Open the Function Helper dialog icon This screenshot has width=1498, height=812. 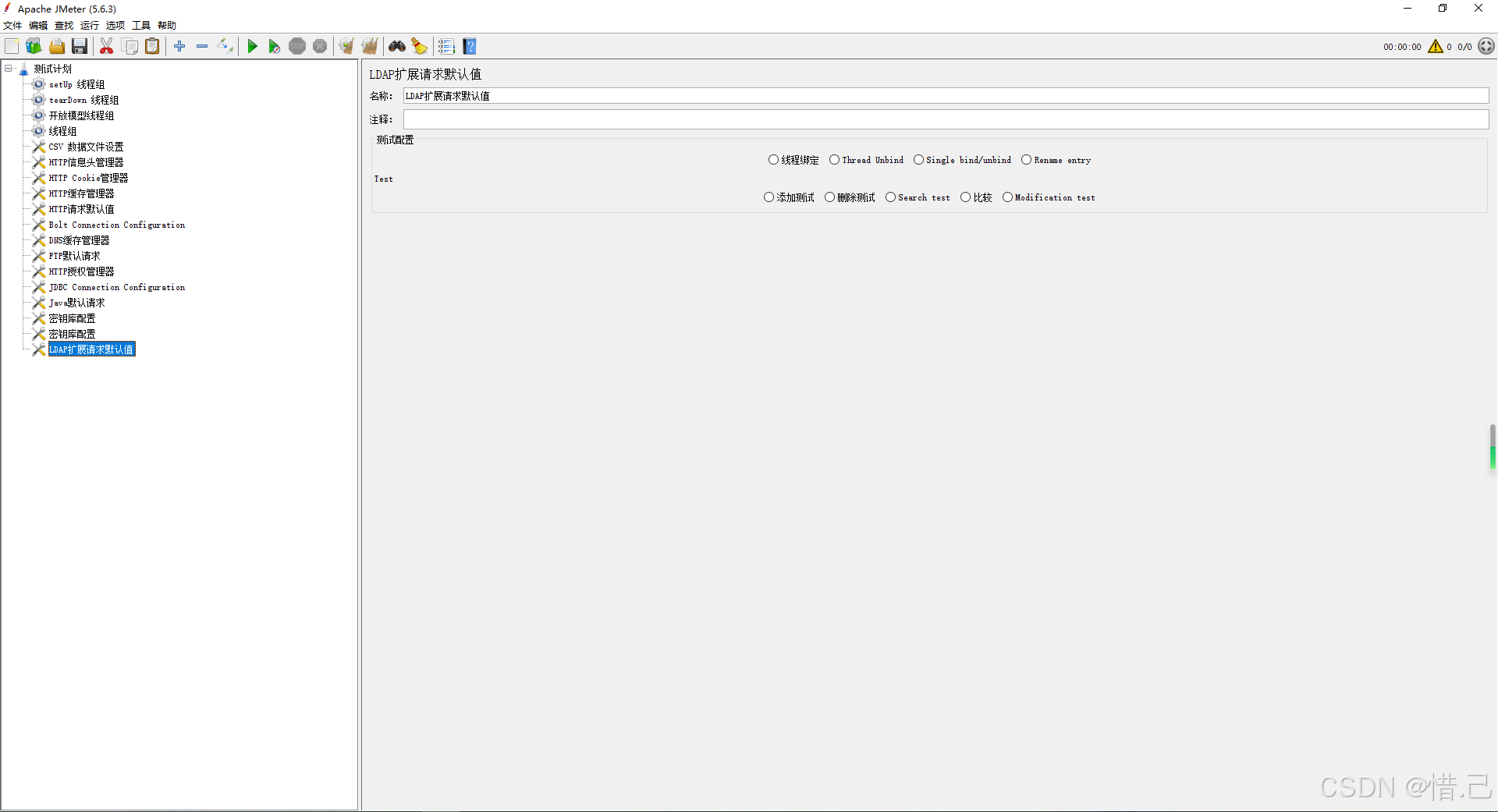tap(446, 47)
